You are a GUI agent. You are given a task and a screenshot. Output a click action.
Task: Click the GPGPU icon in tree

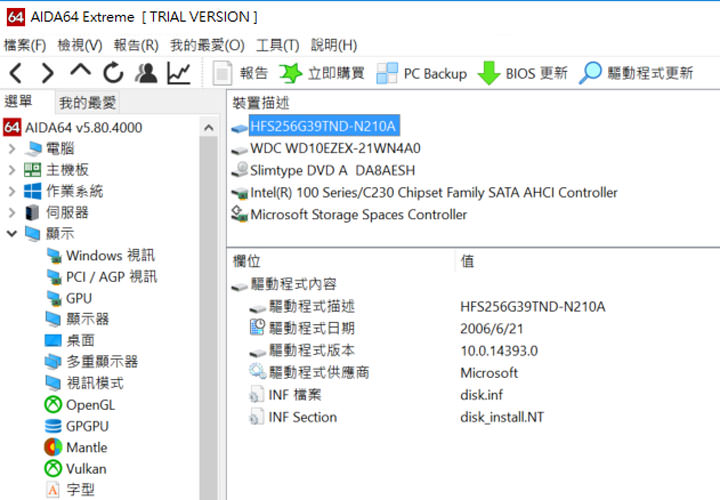pyautogui.click(x=53, y=426)
